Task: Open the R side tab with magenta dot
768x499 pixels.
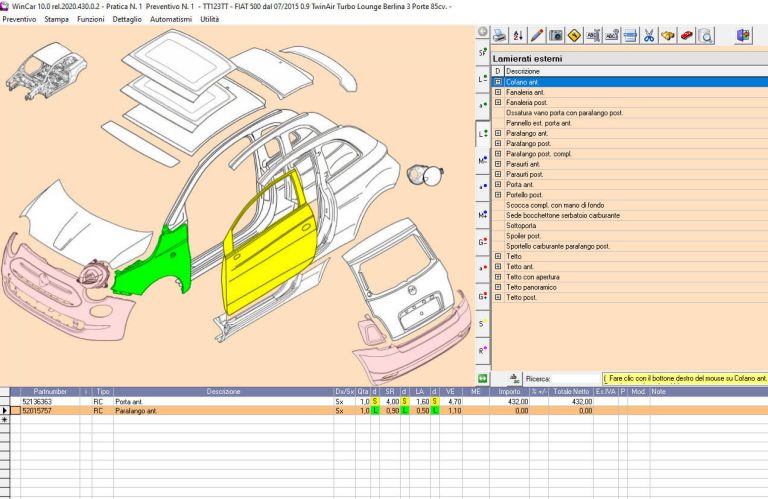Action: [x=483, y=351]
